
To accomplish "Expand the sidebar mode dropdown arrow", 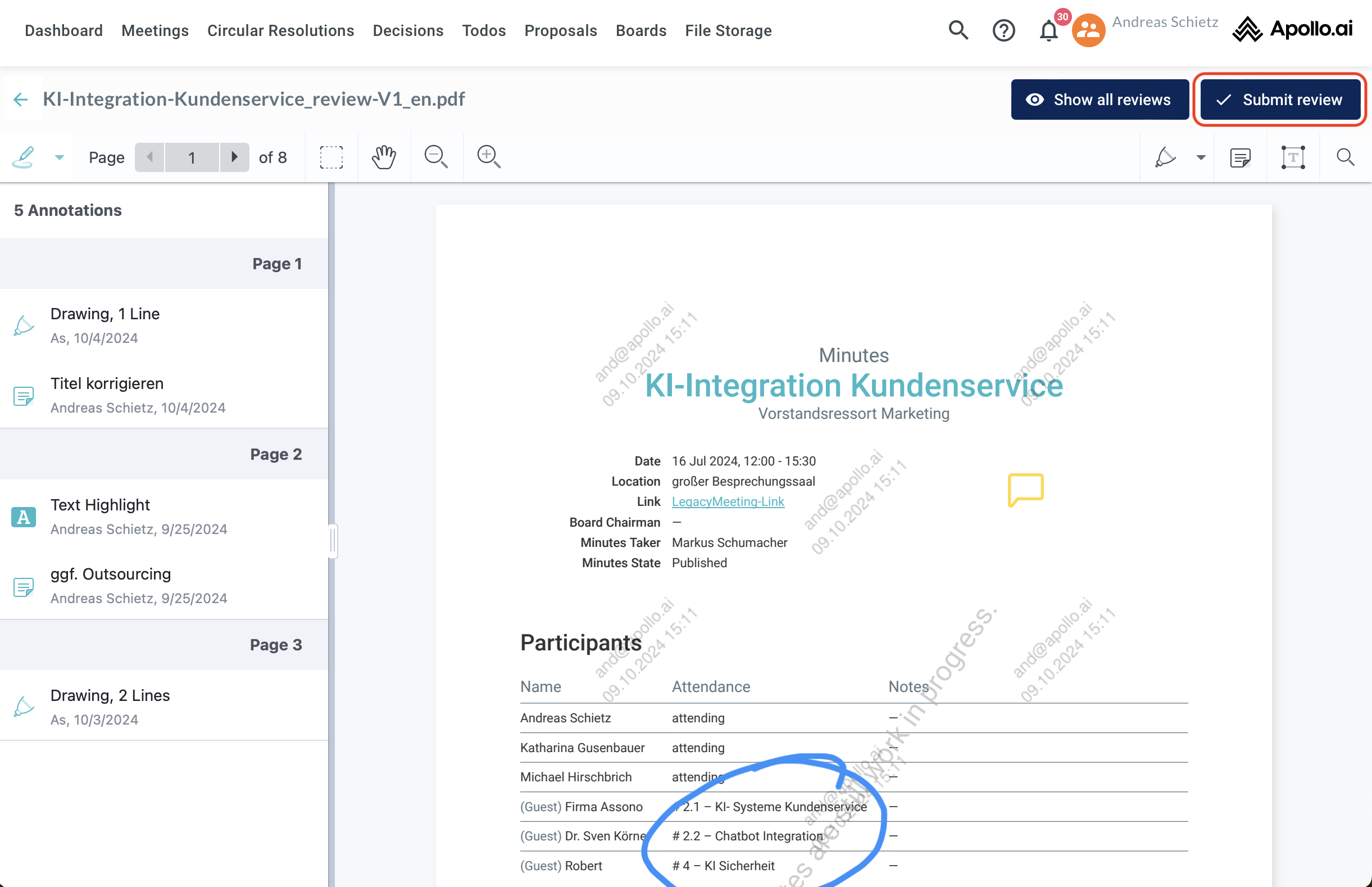I will (60, 157).
